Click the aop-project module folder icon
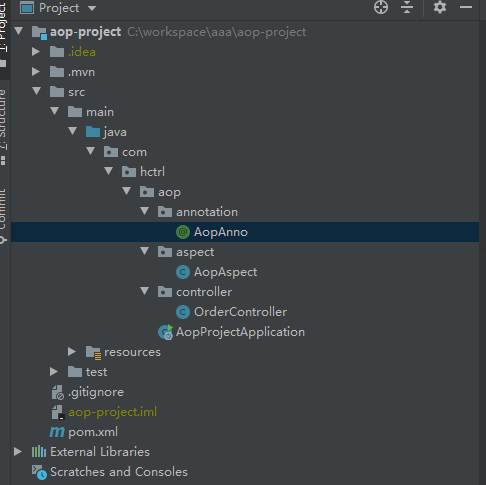The width and height of the screenshot is (486, 485). pos(39,33)
